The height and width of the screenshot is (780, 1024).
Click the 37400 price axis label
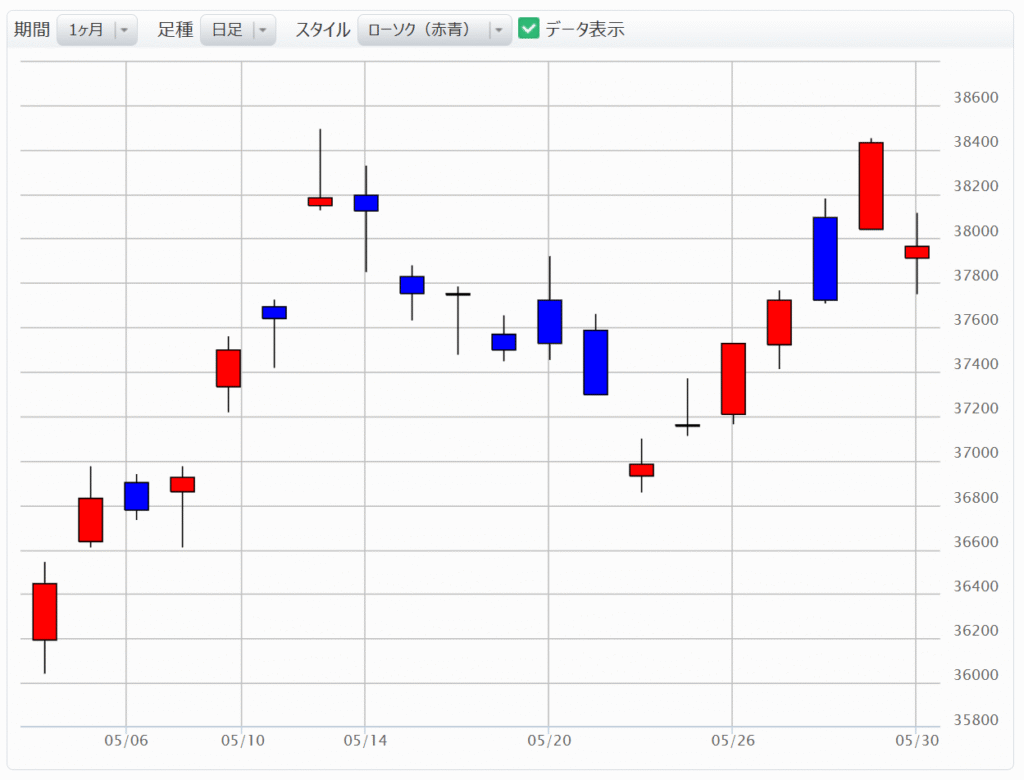click(x=976, y=364)
